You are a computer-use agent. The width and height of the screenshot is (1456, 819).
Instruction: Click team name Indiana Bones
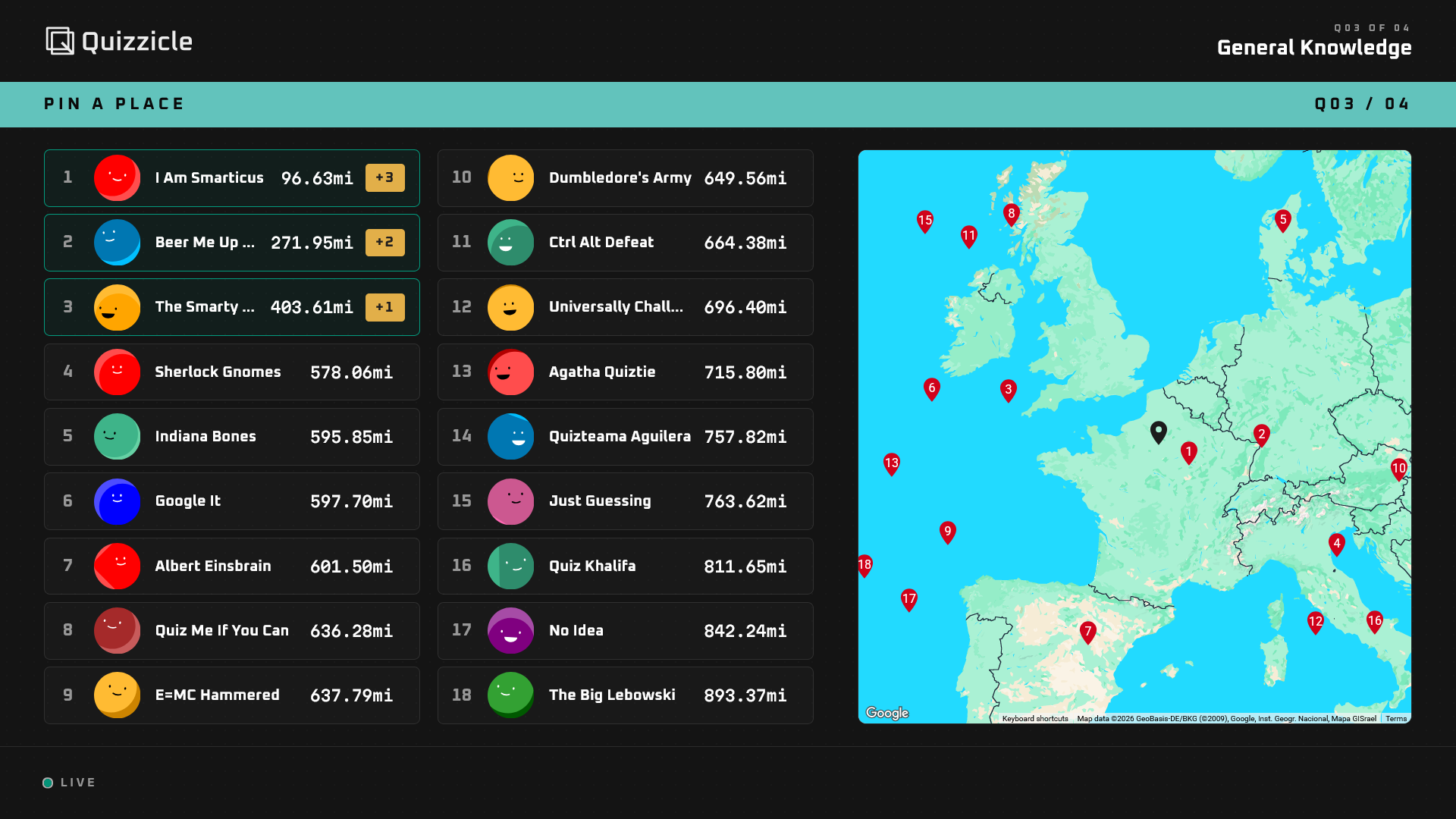point(206,437)
